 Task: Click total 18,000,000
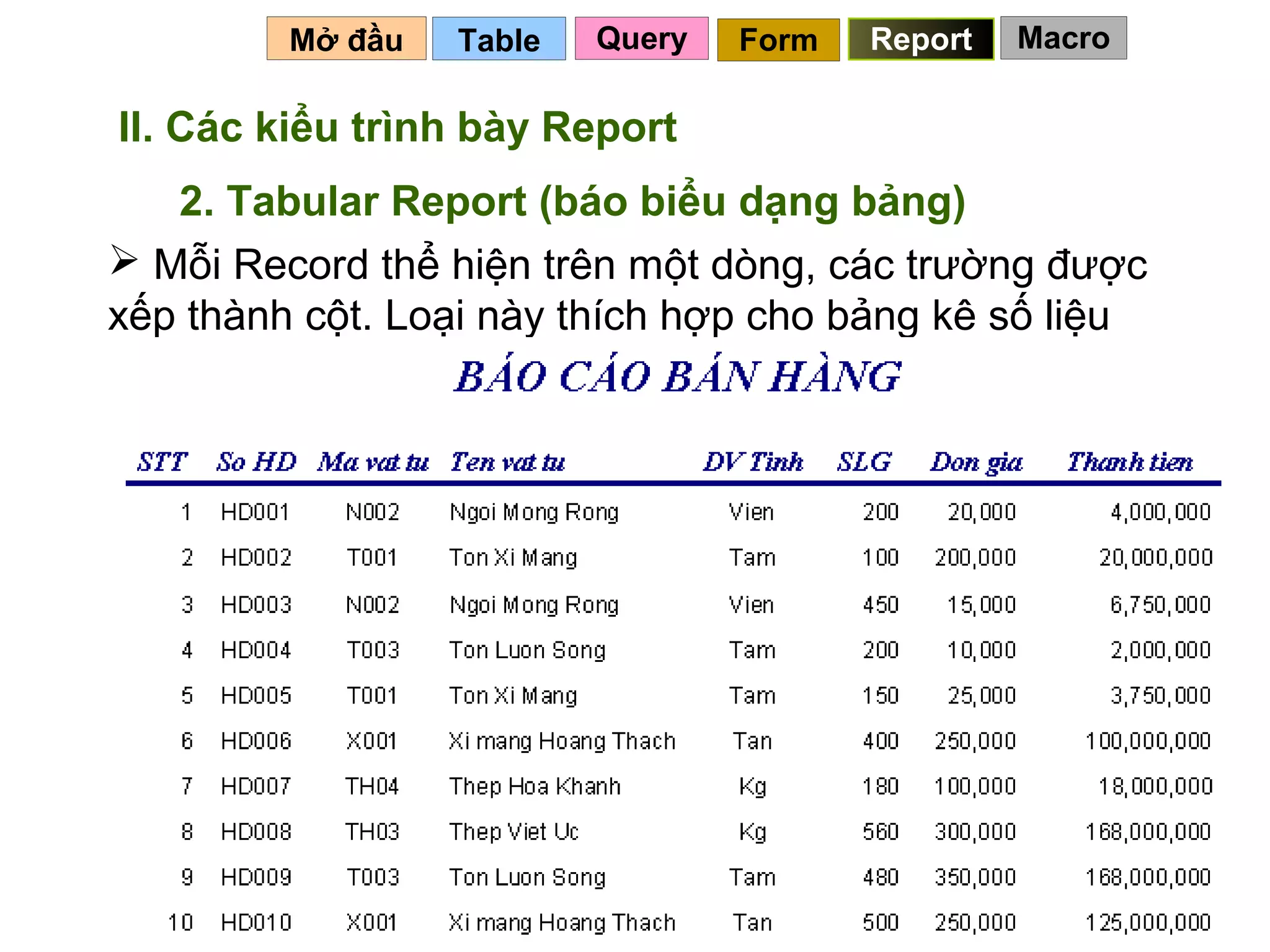click(x=1156, y=787)
